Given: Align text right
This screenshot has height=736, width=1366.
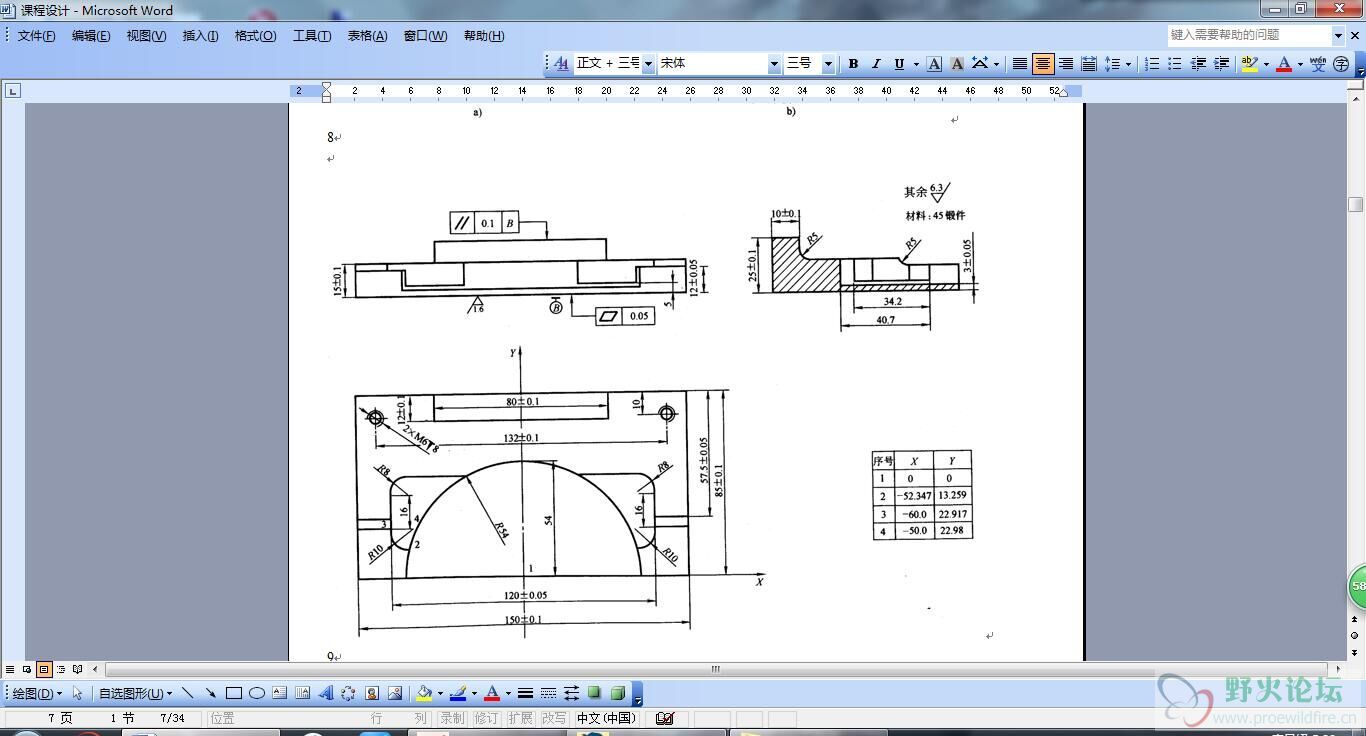Looking at the screenshot, I should tap(1066, 63).
